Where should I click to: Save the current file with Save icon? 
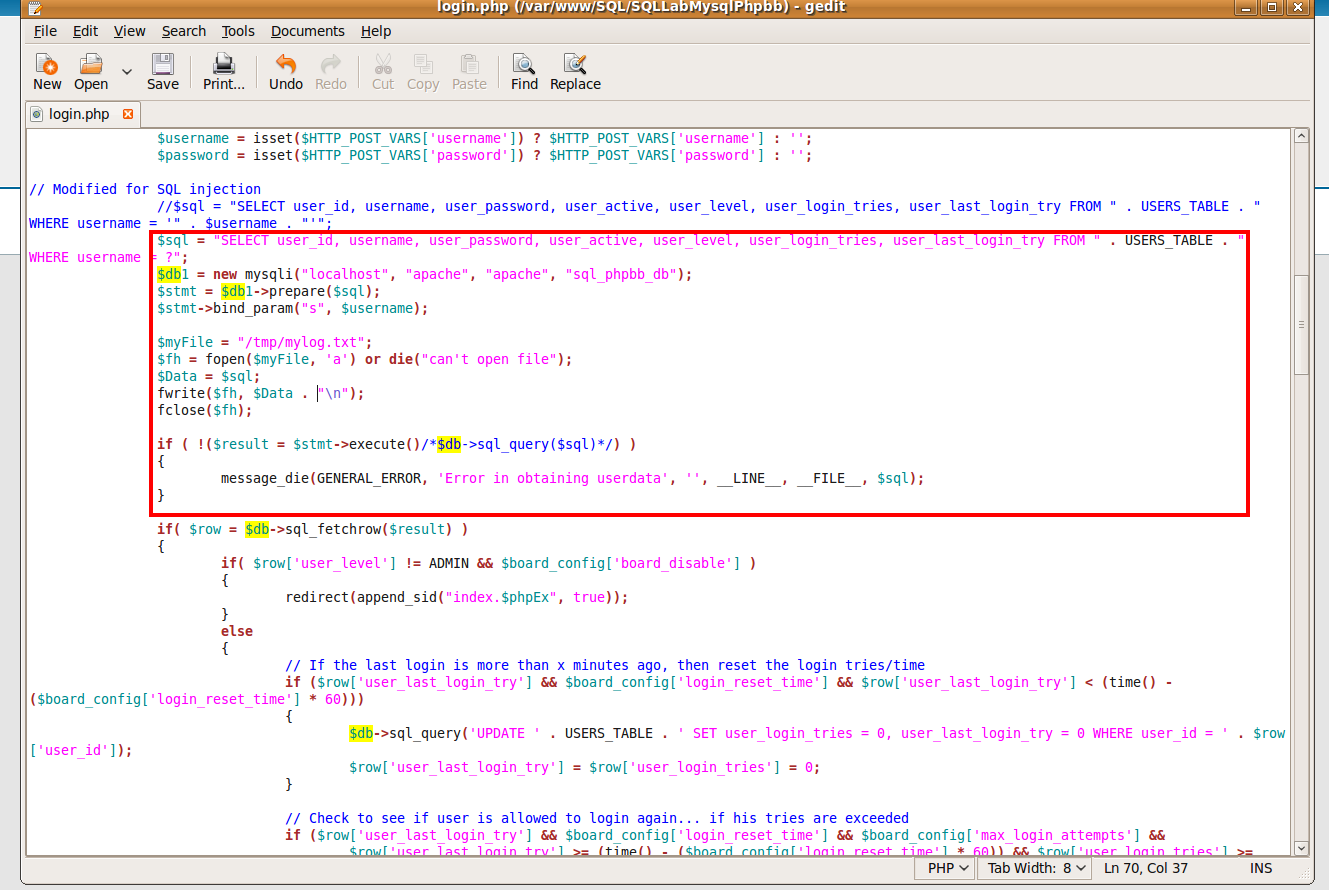pyautogui.click(x=162, y=71)
